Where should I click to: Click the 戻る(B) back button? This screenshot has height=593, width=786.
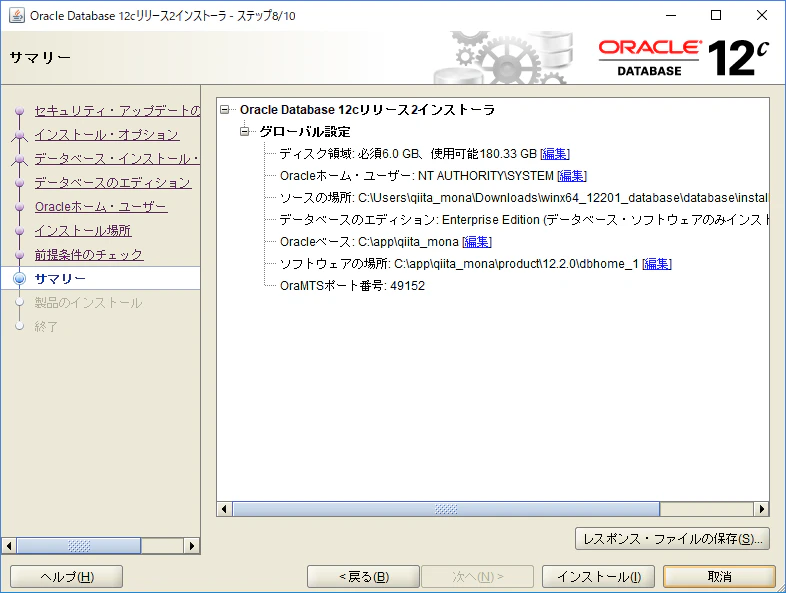(363, 577)
